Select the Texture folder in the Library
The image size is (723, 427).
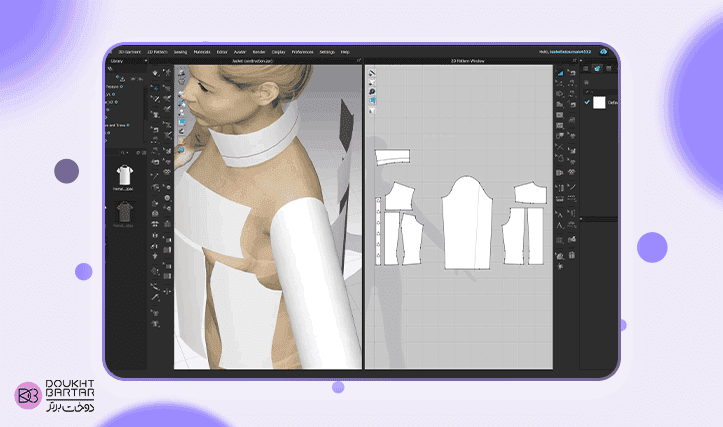(113, 87)
